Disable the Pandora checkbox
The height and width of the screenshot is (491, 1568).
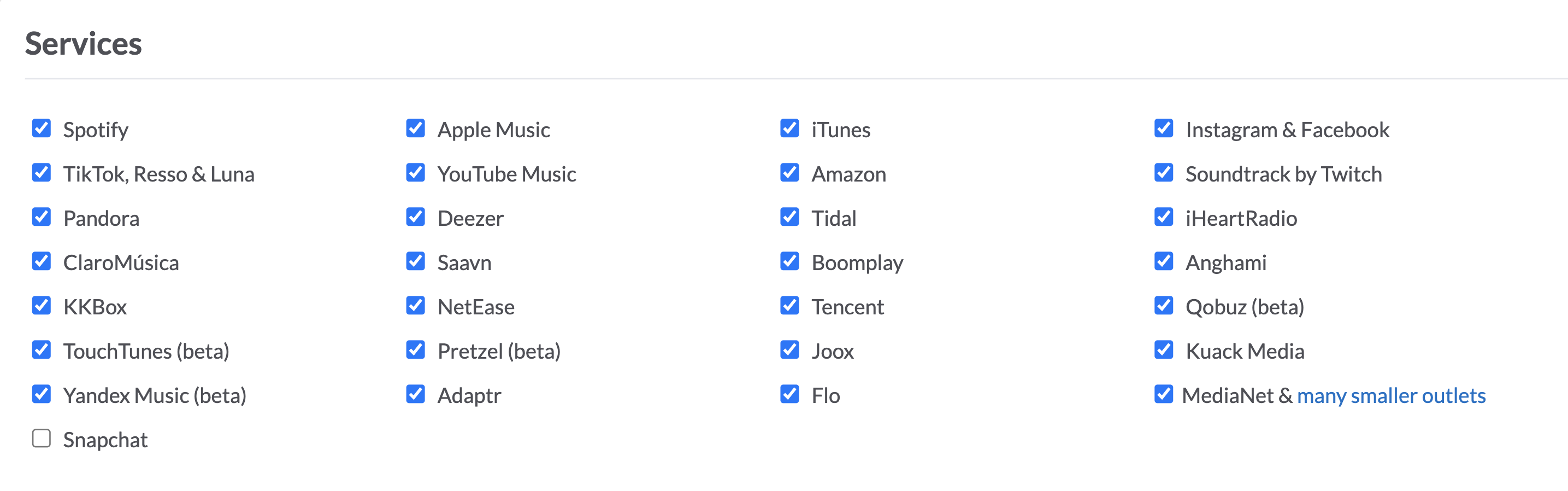tap(42, 218)
